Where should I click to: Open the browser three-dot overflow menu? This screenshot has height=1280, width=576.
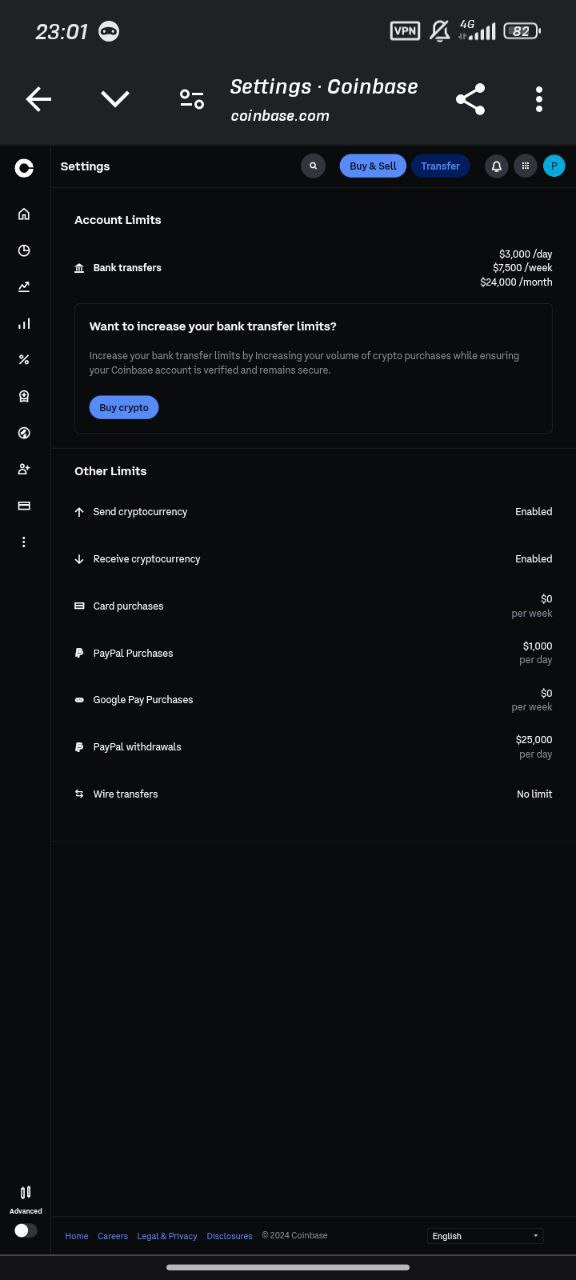point(539,98)
